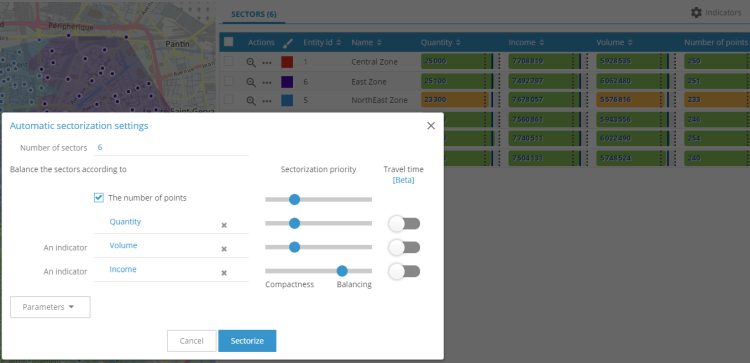Zoom to the NorthEast Zone sector
Image resolution: width=750 pixels, height=363 pixels.
(251, 100)
